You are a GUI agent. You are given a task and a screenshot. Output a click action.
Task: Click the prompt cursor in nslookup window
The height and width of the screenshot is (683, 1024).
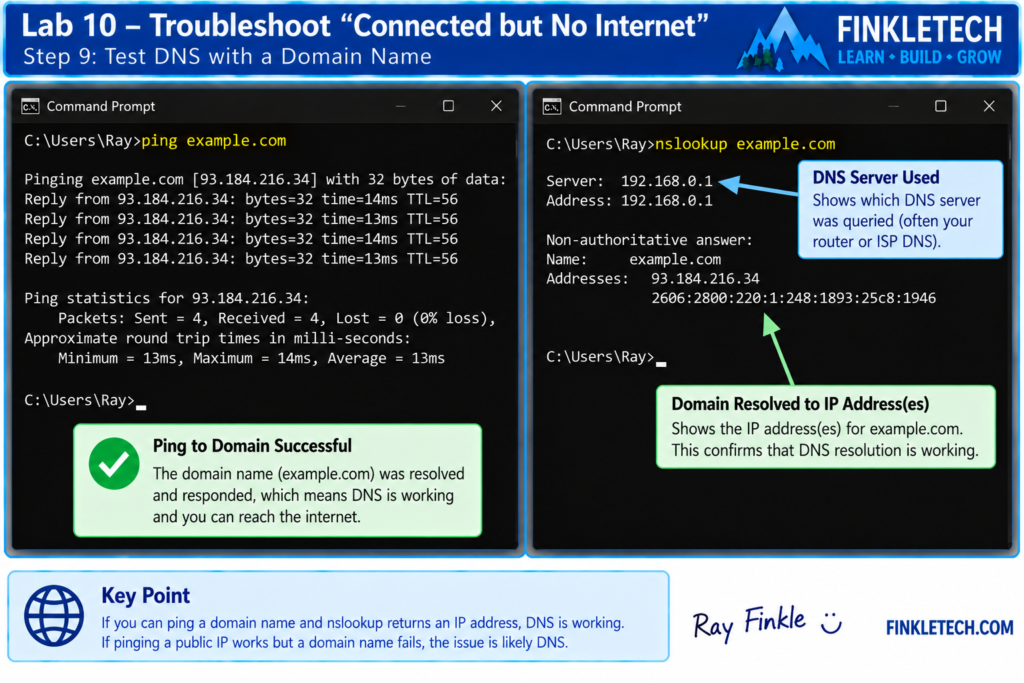tap(661, 363)
